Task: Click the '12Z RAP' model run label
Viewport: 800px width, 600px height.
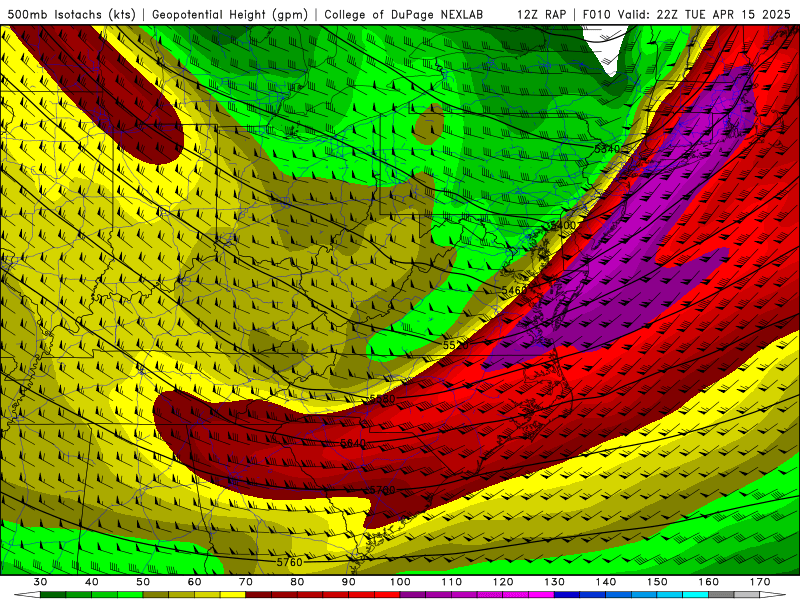Action: pyautogui.click(x=541, y=15)
